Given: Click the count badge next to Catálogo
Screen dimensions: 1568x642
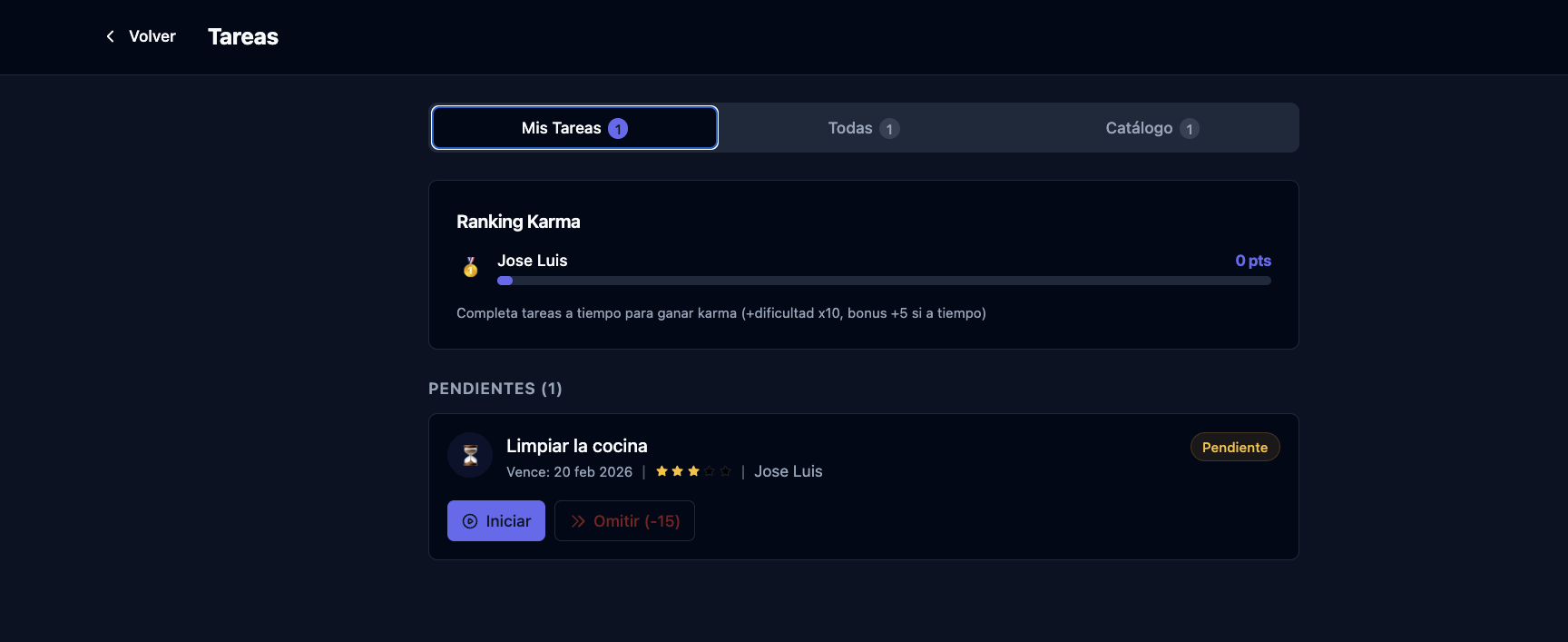Looking at the screenshot, I should 1190,129.
